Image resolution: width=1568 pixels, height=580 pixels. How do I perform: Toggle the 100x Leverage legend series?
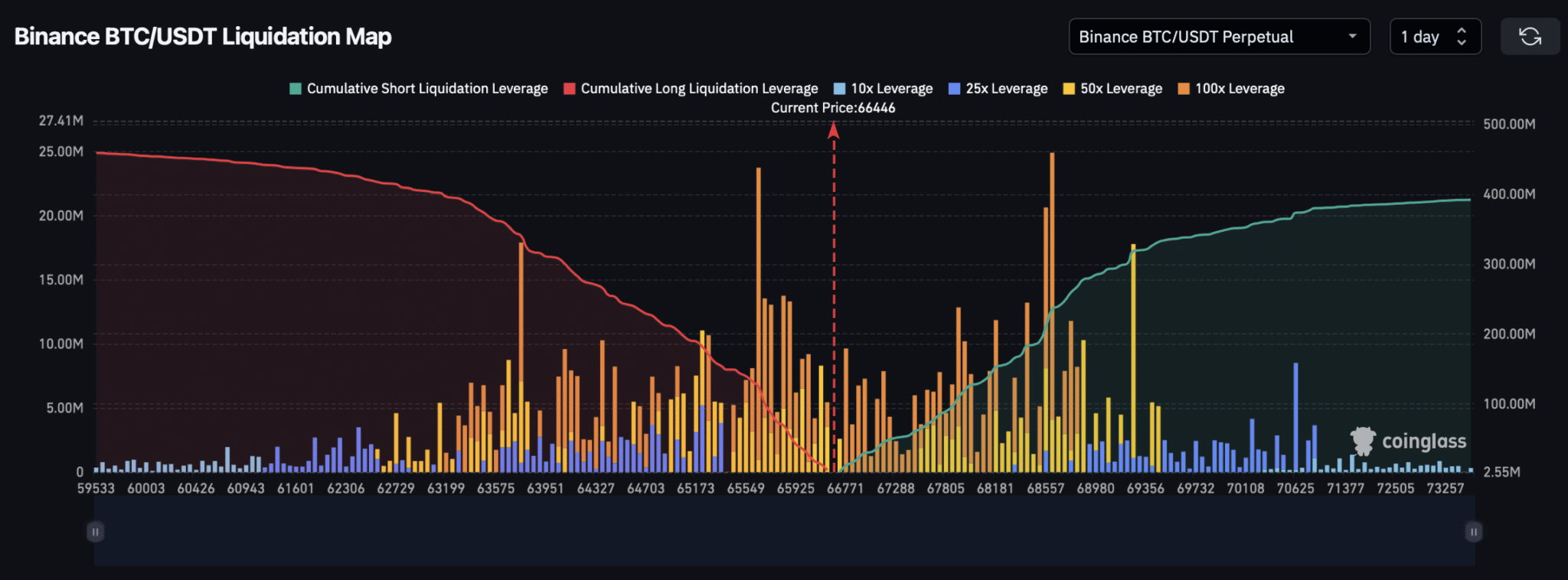(1231, 89)
